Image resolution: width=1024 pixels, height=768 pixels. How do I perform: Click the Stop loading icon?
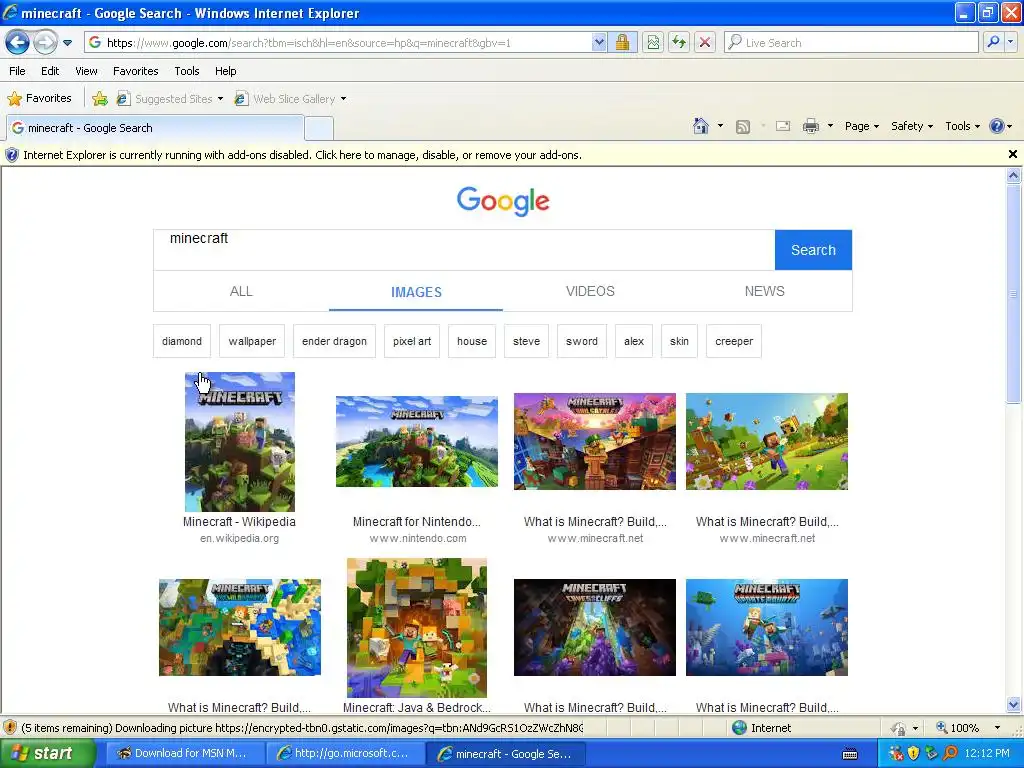coord(705,43)
